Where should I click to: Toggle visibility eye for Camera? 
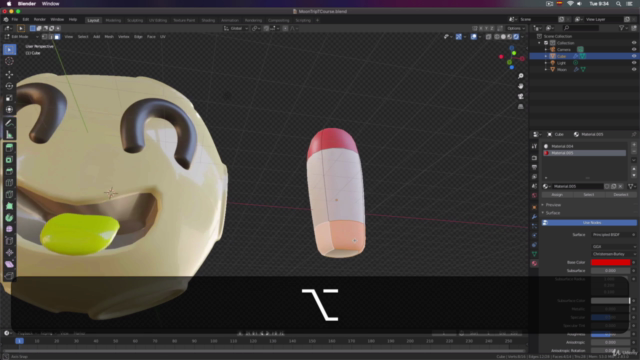634,49
